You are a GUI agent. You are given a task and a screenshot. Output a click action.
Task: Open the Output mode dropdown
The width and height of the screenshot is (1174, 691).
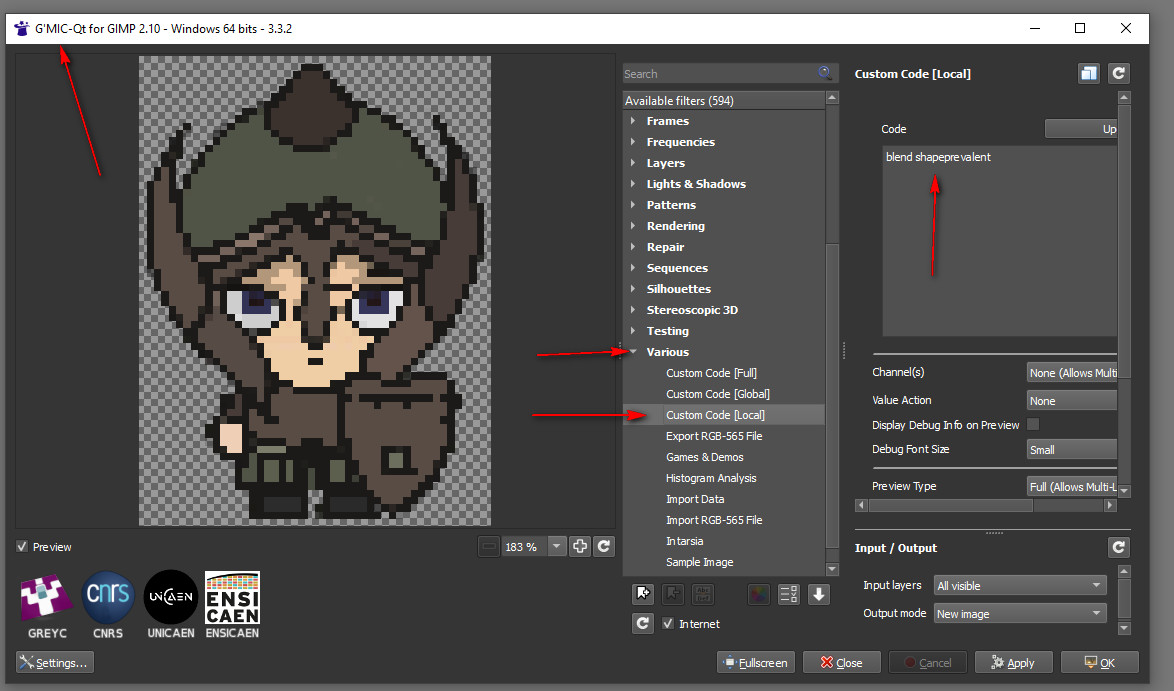tap(1019, 613)
